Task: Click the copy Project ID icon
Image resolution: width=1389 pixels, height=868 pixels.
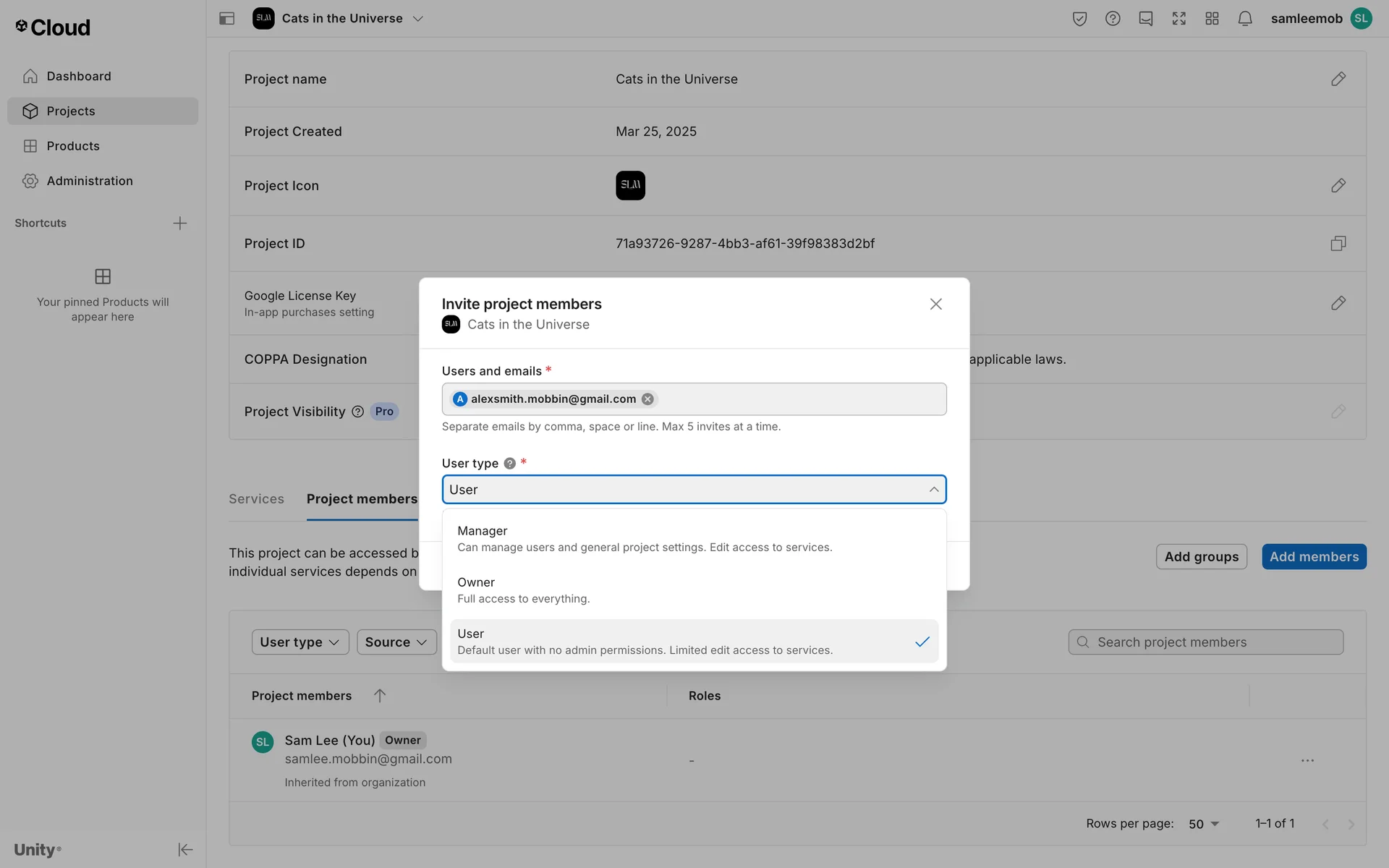Action: coord(1338,244)
